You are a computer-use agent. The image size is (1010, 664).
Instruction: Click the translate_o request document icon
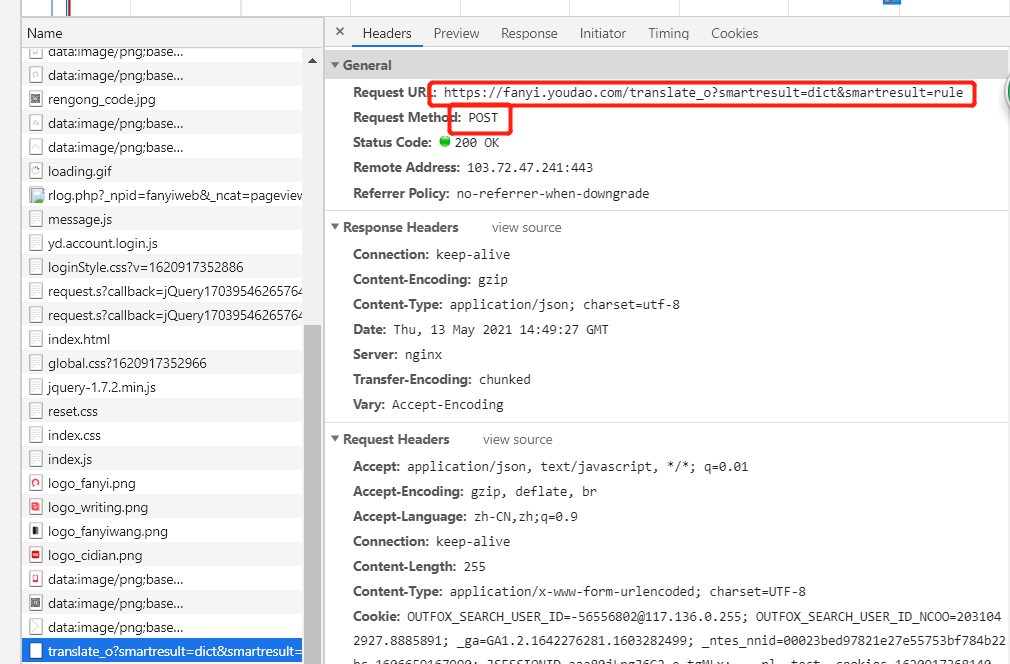pos(36,651)
